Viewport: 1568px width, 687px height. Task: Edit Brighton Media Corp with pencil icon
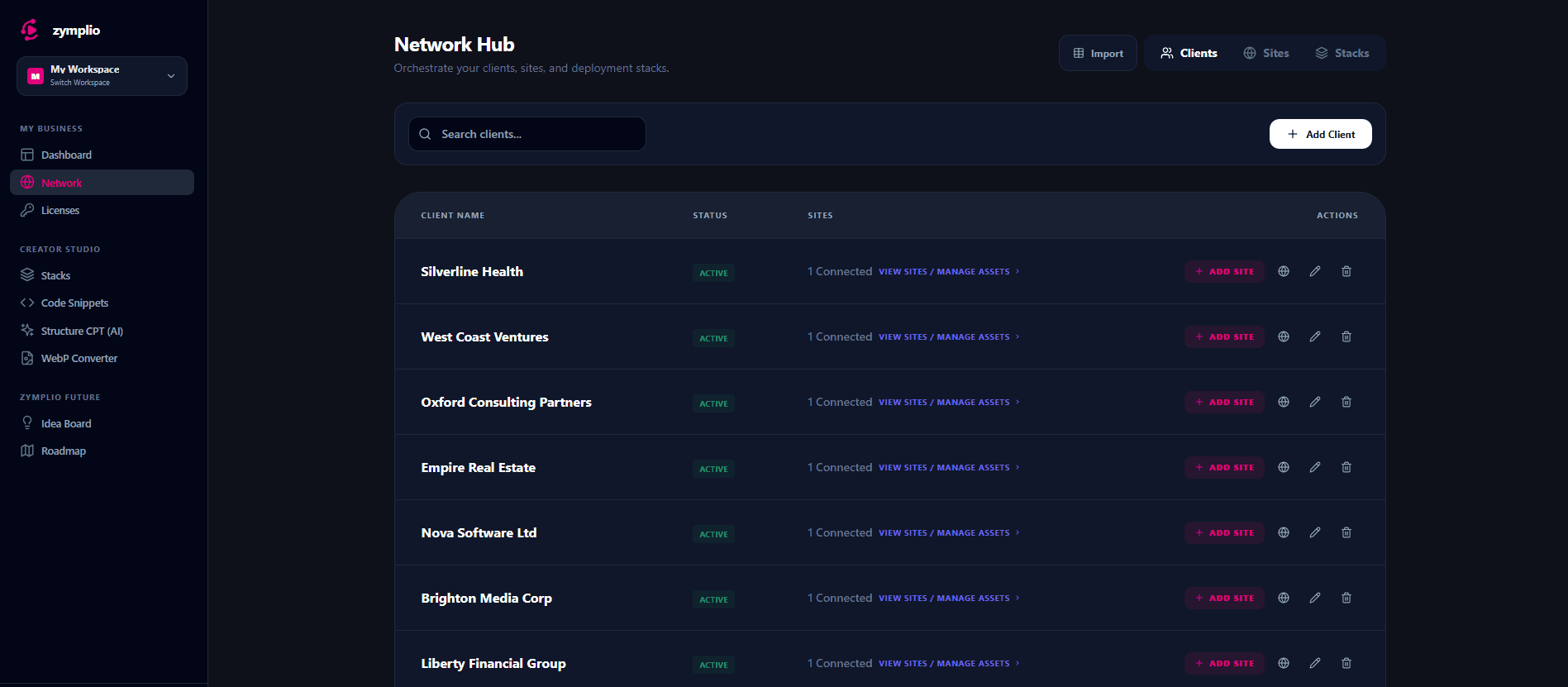(1315, 598)
